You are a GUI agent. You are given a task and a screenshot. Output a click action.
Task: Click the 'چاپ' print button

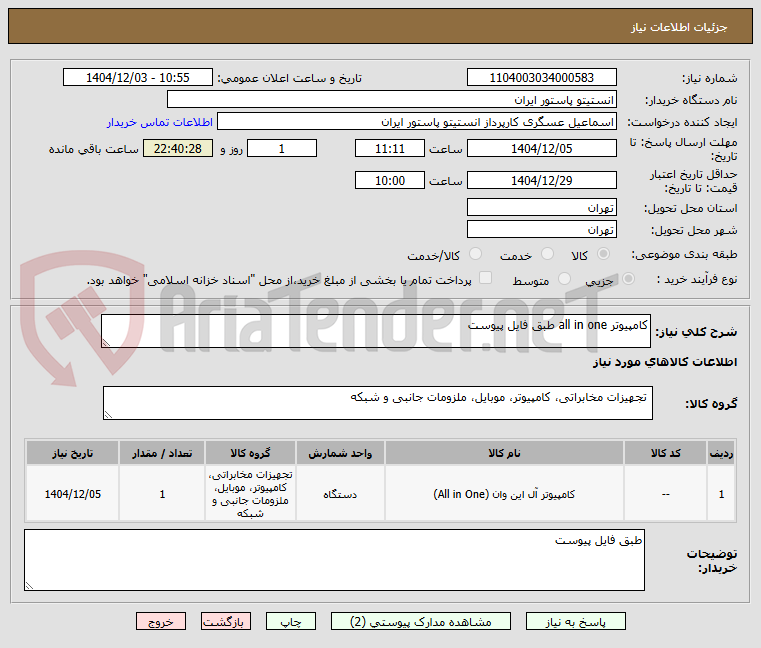pos(291,621)
